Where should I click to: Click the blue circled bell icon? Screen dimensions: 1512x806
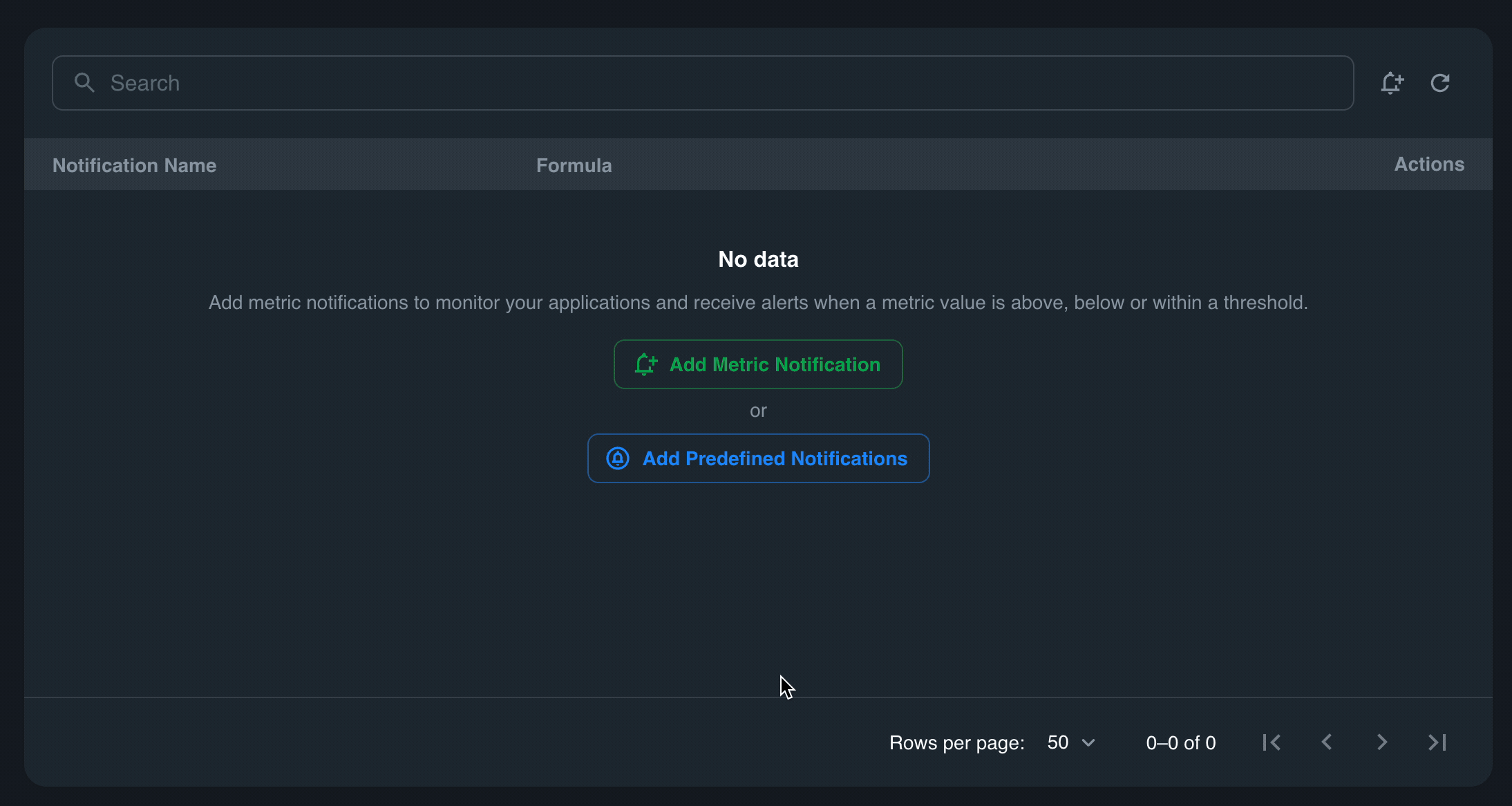[618, 458]
